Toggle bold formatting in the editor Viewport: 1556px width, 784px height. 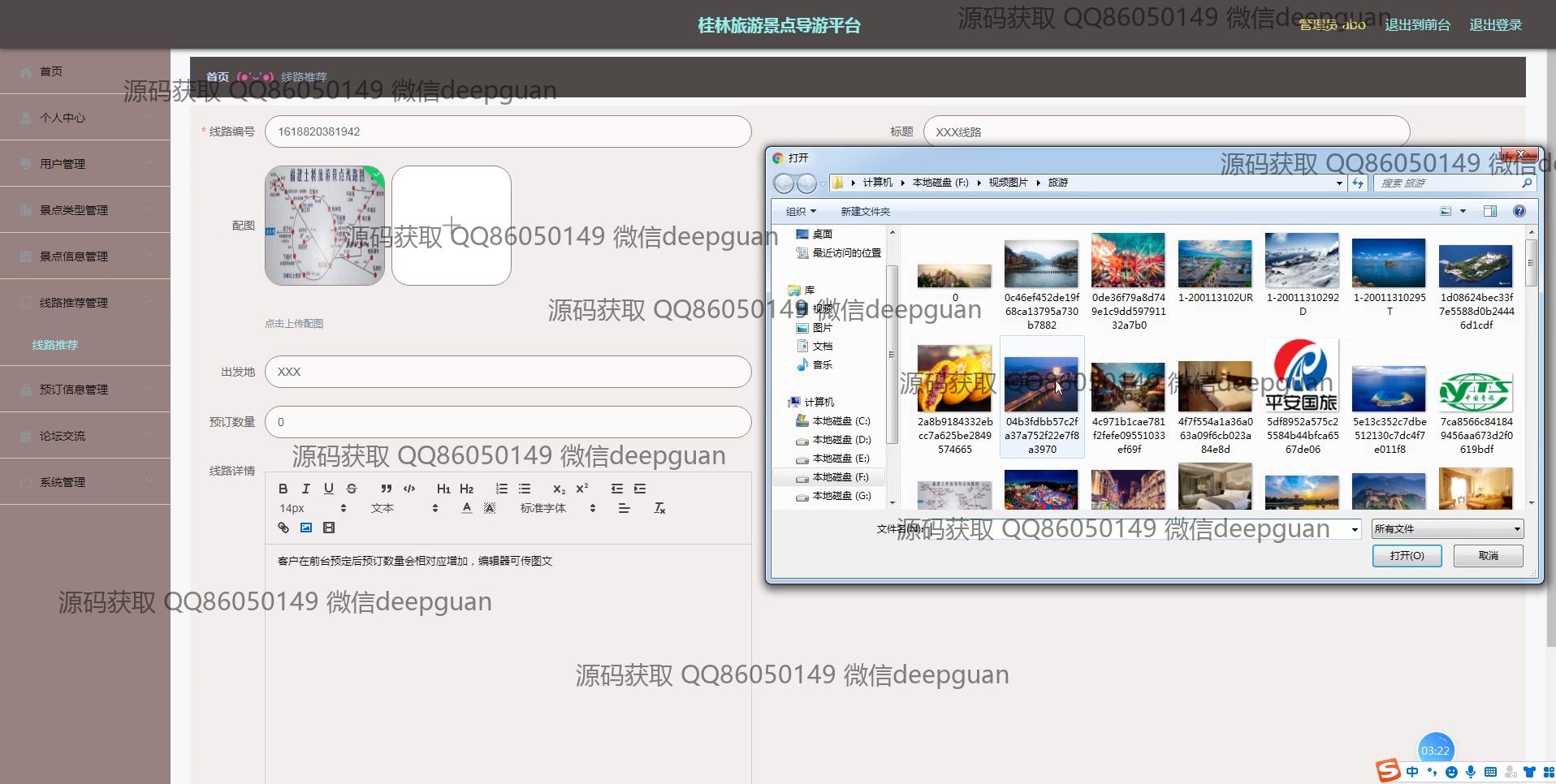click(283, 489)
